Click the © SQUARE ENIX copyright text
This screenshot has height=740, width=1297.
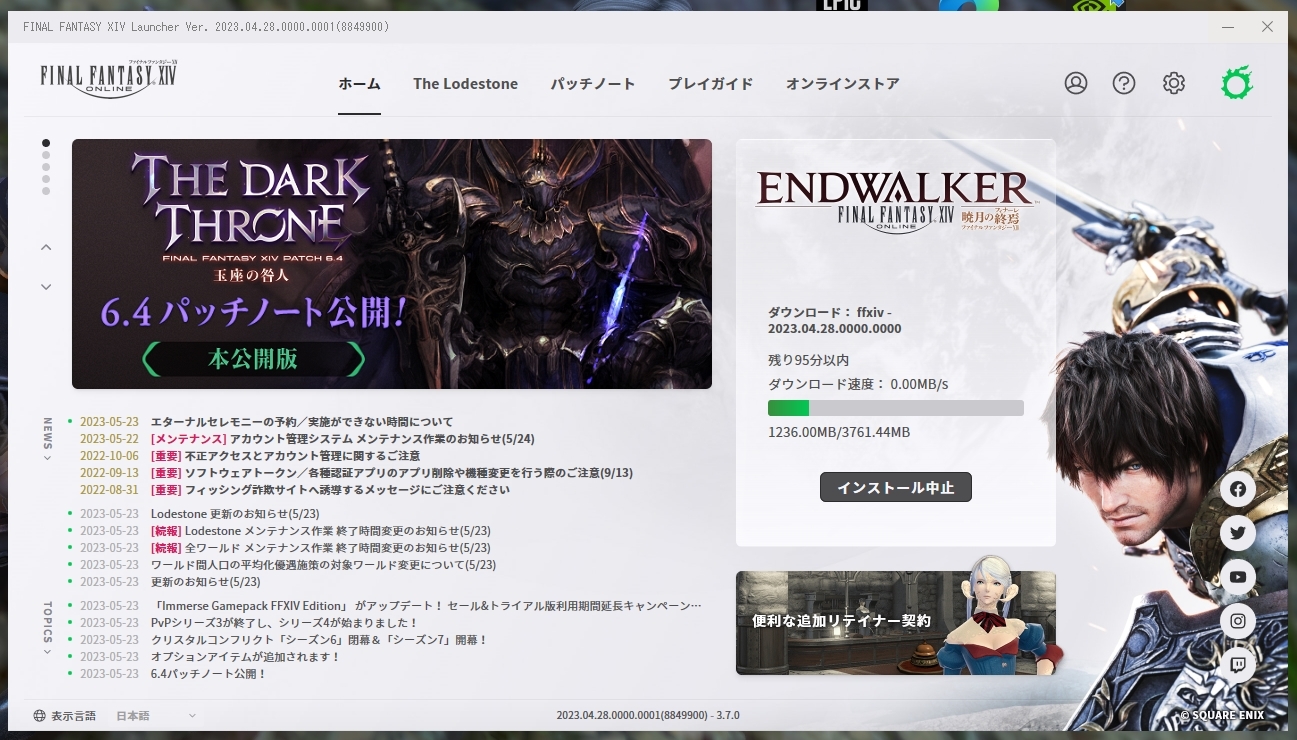[1222, 716]
